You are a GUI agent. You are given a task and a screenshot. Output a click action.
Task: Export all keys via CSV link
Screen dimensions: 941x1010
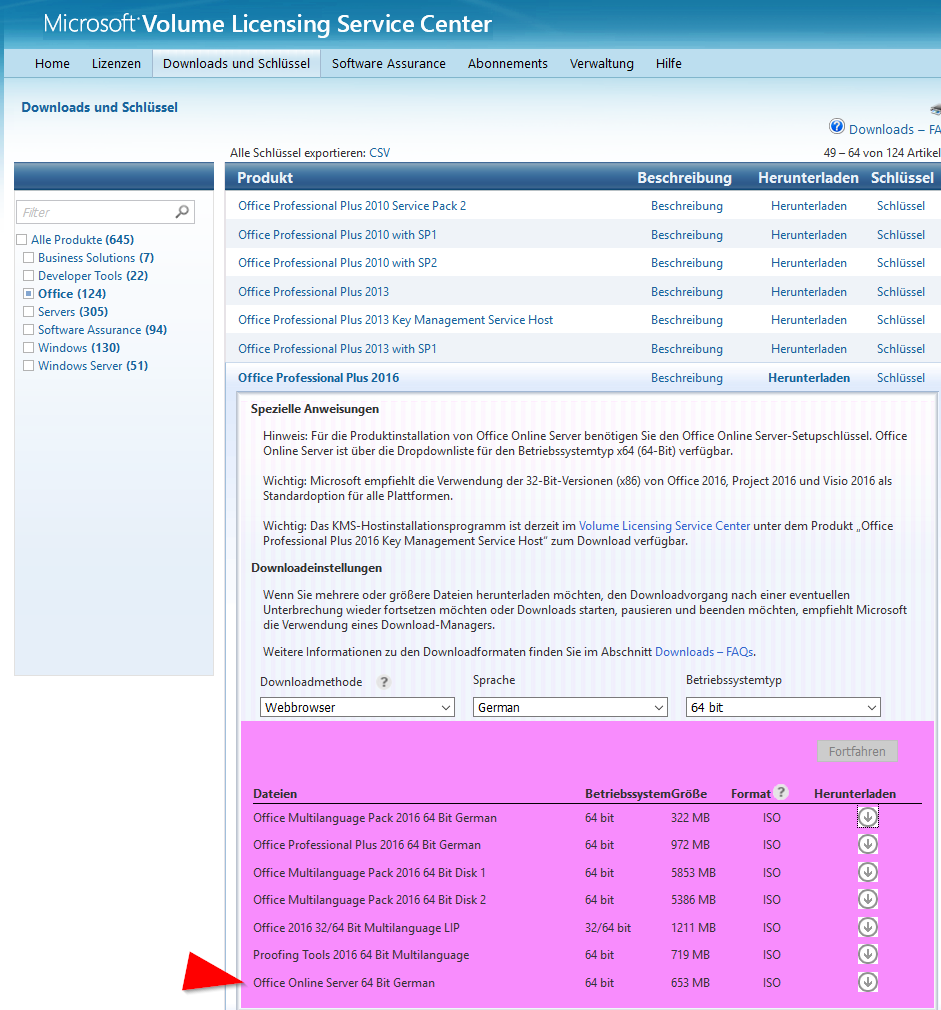pos(379,153)
